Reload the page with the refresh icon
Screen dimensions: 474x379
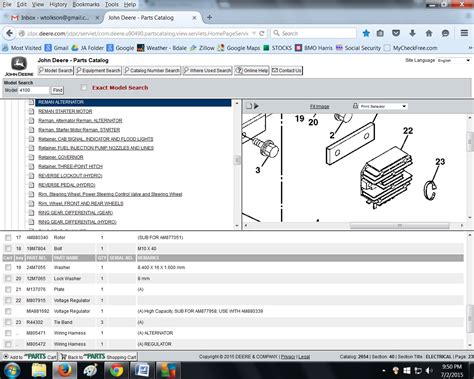pyautogui.click(x=262, y=33)
